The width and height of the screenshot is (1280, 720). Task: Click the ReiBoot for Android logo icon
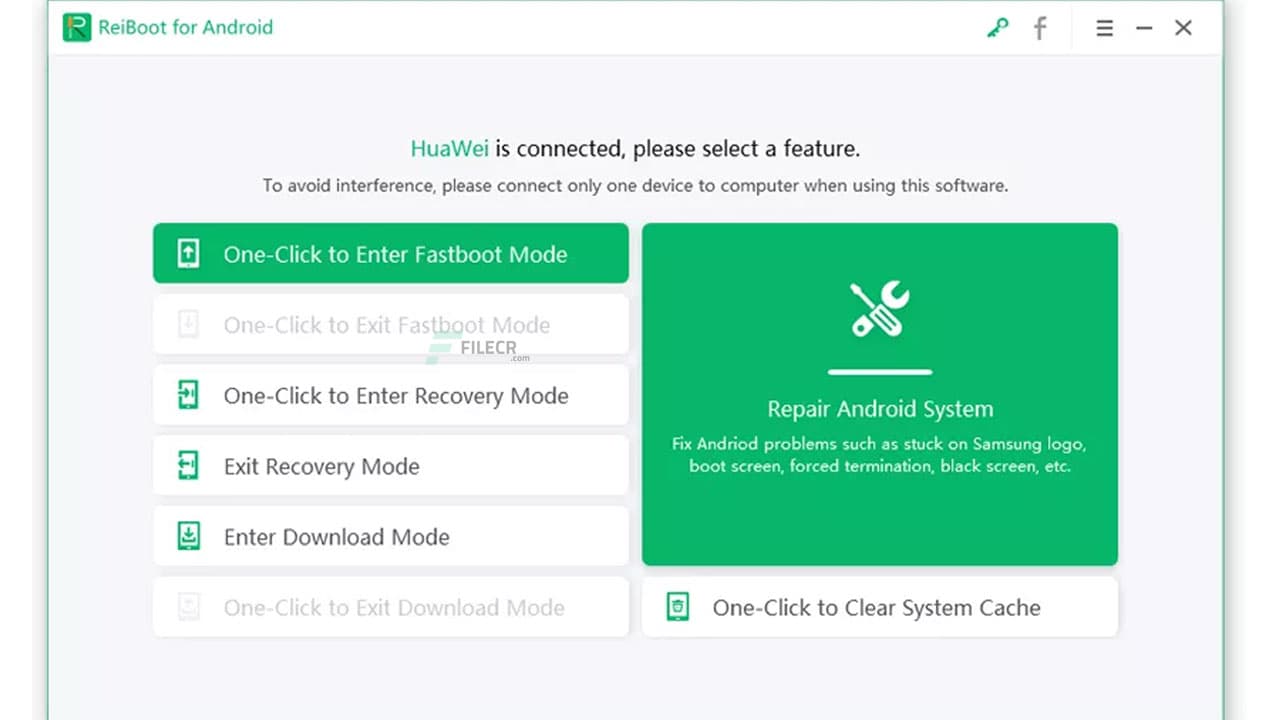[77, 27]
